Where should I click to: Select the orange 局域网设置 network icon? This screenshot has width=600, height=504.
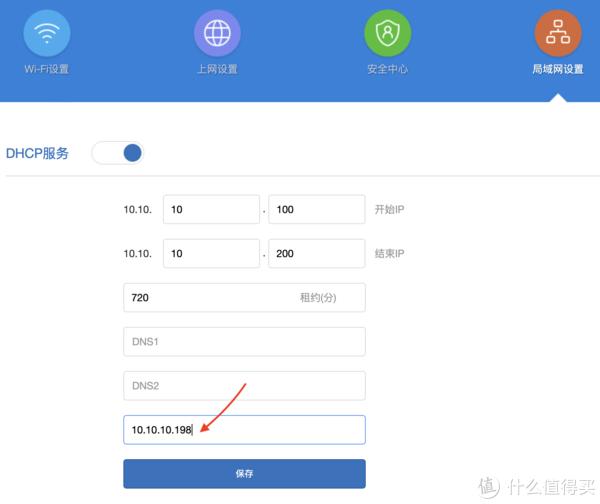pos(558,33)
